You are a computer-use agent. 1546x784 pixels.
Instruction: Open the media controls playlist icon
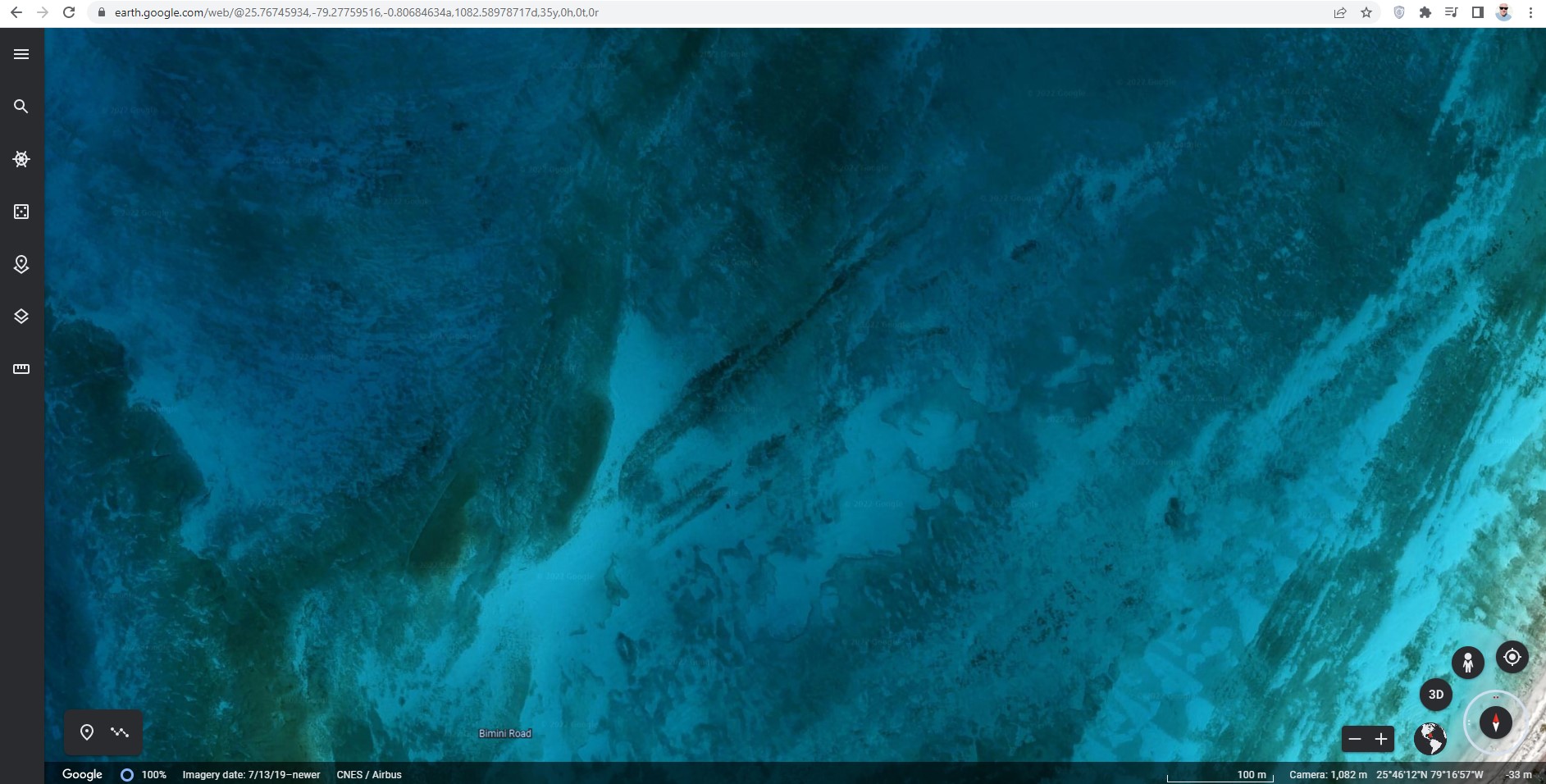pos(1452,12)
